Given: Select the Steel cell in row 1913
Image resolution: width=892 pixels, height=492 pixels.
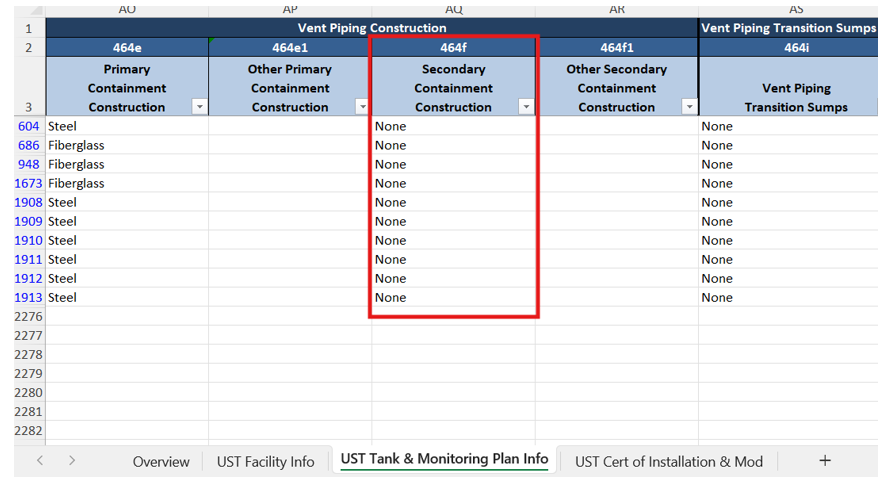Looking at the screenshot, I should (x=127, y=297).
